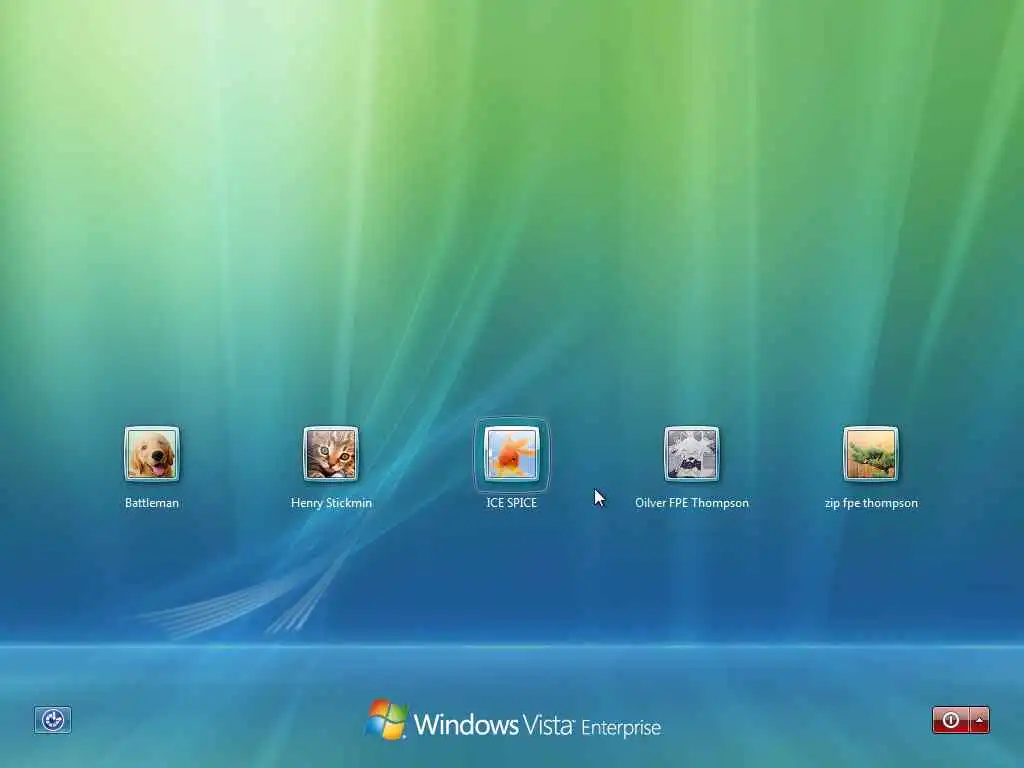
Task: Click the ICE SPICE name label
Action: (511, 503)
